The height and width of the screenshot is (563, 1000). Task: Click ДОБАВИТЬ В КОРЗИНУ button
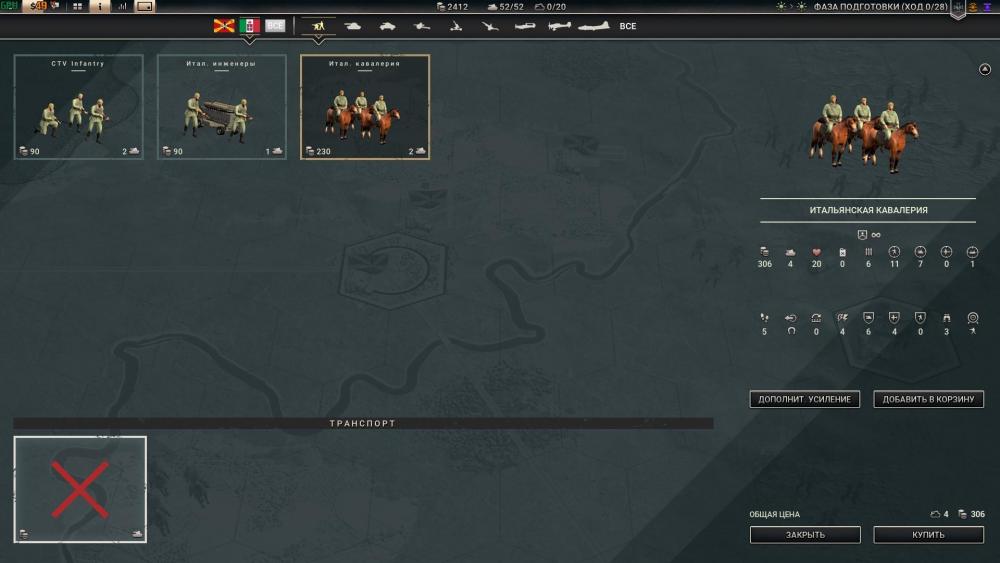pos(928,399)
